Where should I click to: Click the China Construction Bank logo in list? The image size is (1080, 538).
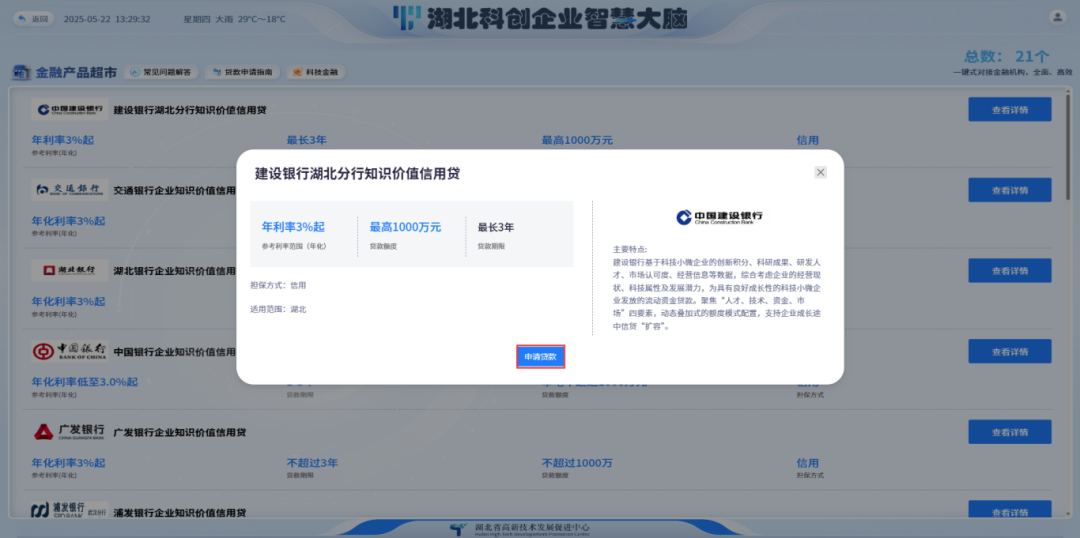point(70,110)
